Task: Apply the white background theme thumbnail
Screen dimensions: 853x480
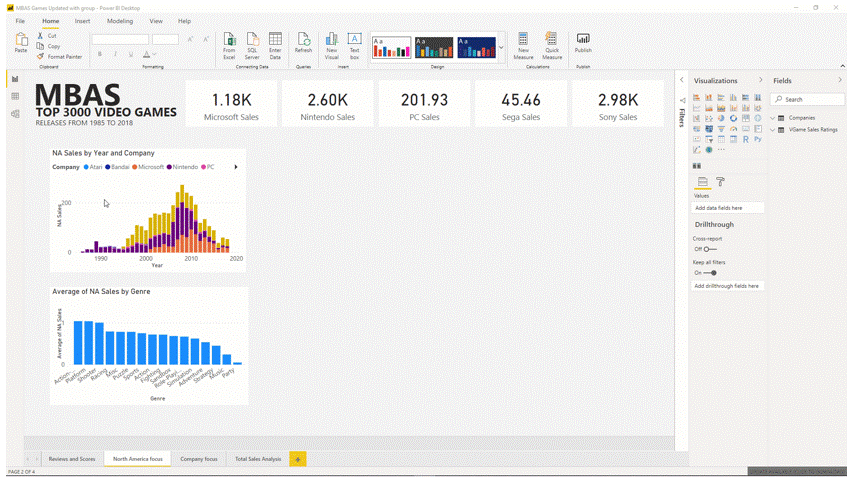Action: tap(391, 47)
